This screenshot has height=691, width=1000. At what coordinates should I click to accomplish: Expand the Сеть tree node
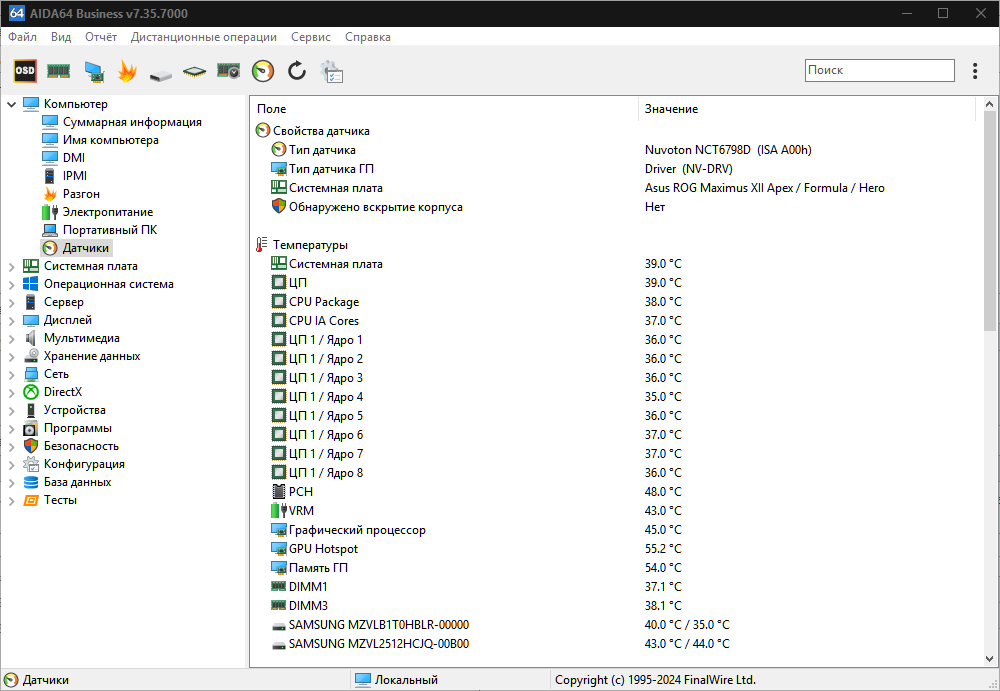tap(11, 375)
